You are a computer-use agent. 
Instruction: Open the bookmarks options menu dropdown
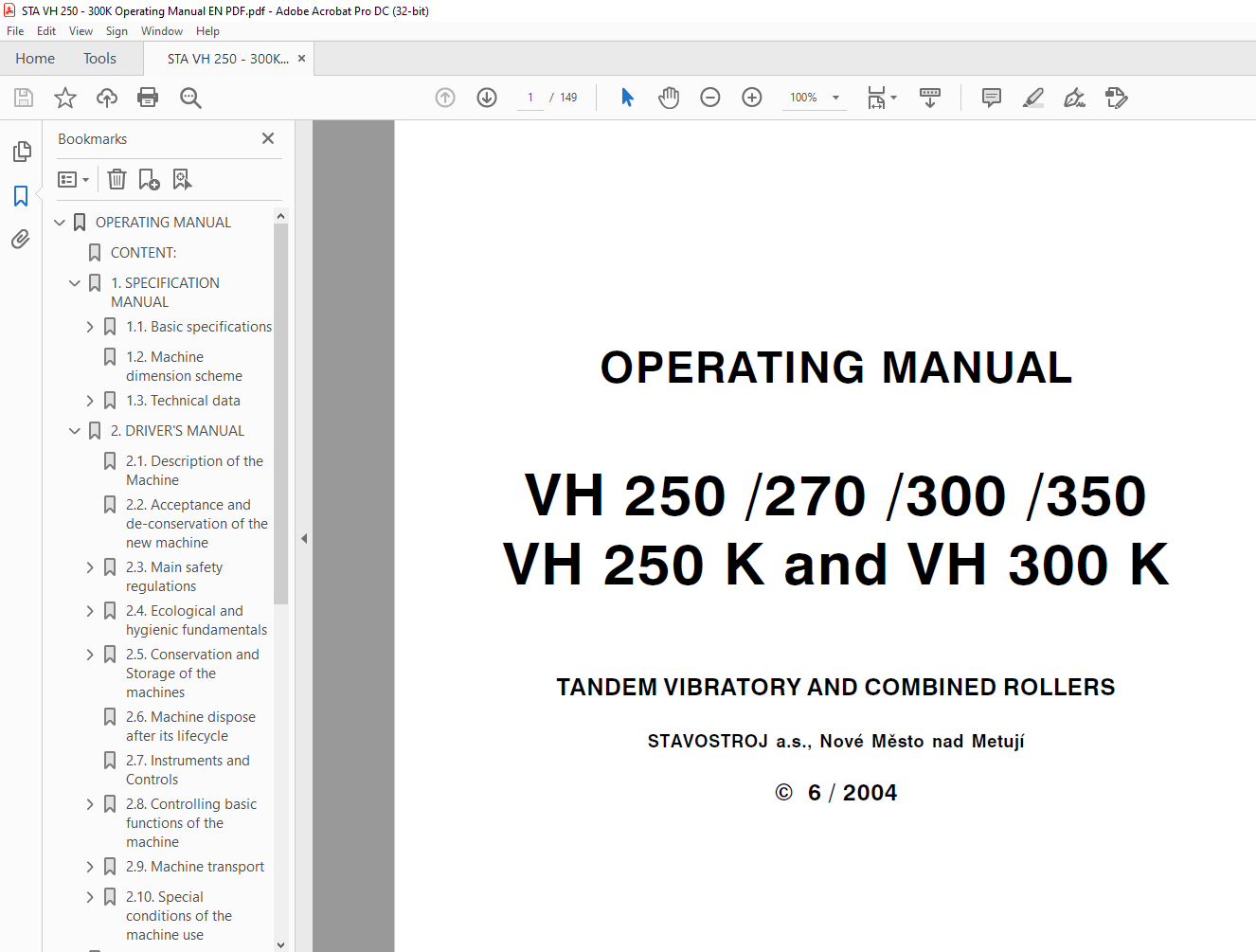click(73, 179)
